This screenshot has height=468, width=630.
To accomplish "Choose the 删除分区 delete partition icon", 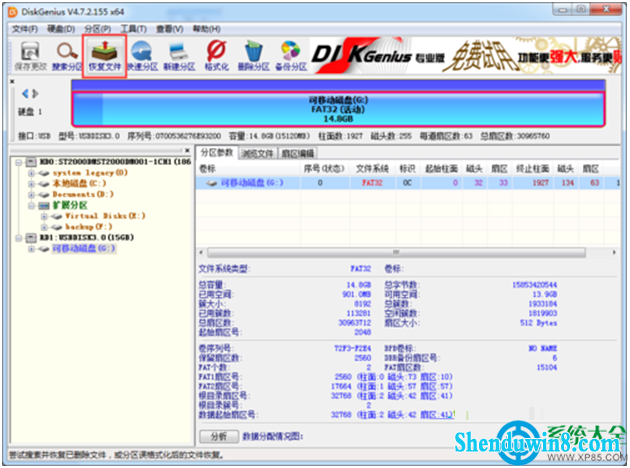I will pyautogui.click(x=254, y=56).
